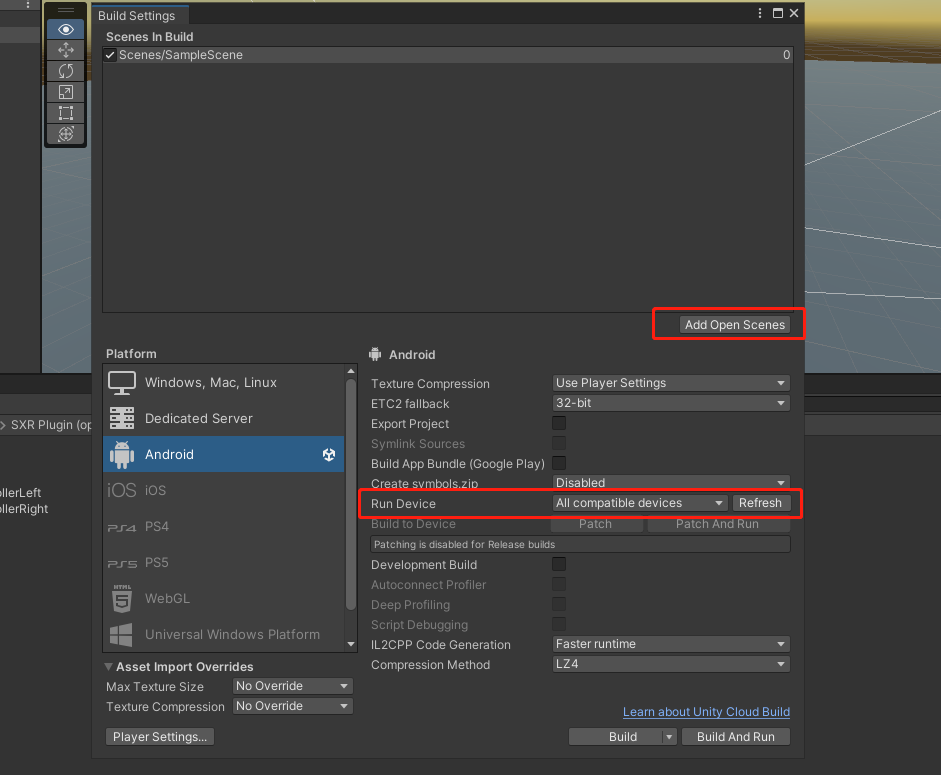The image size is (941, 775).
Task: Toggle the Export Project checkbox
Action: click(558, 423)
